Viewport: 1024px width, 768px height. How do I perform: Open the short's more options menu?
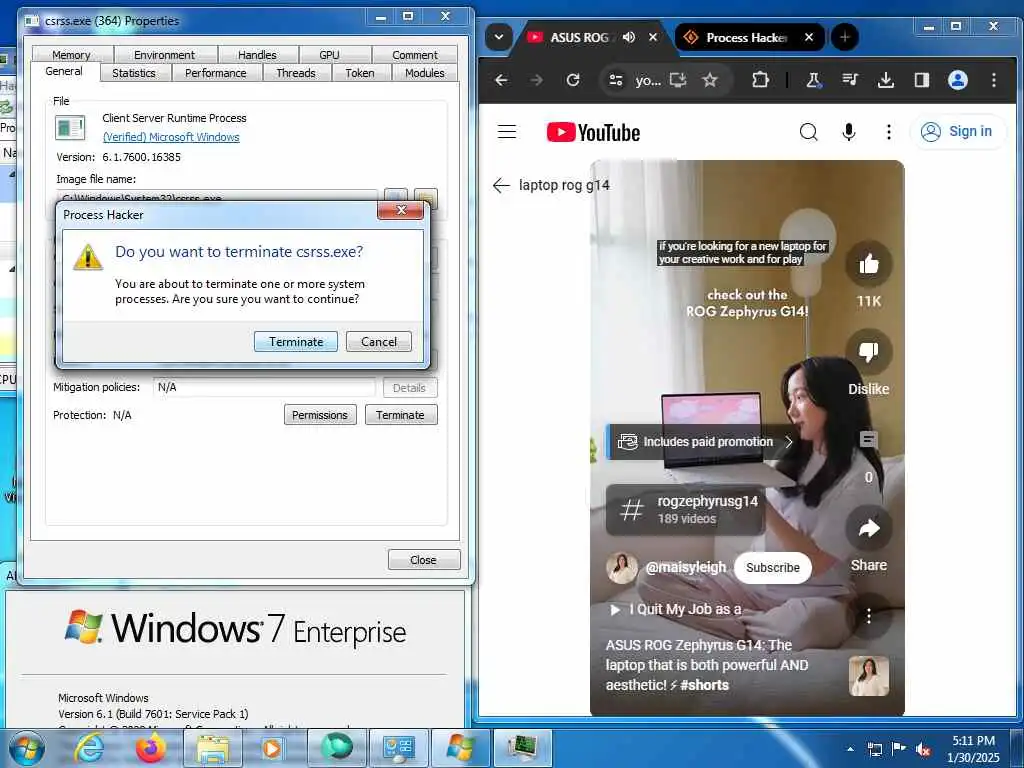pos(869,616)
